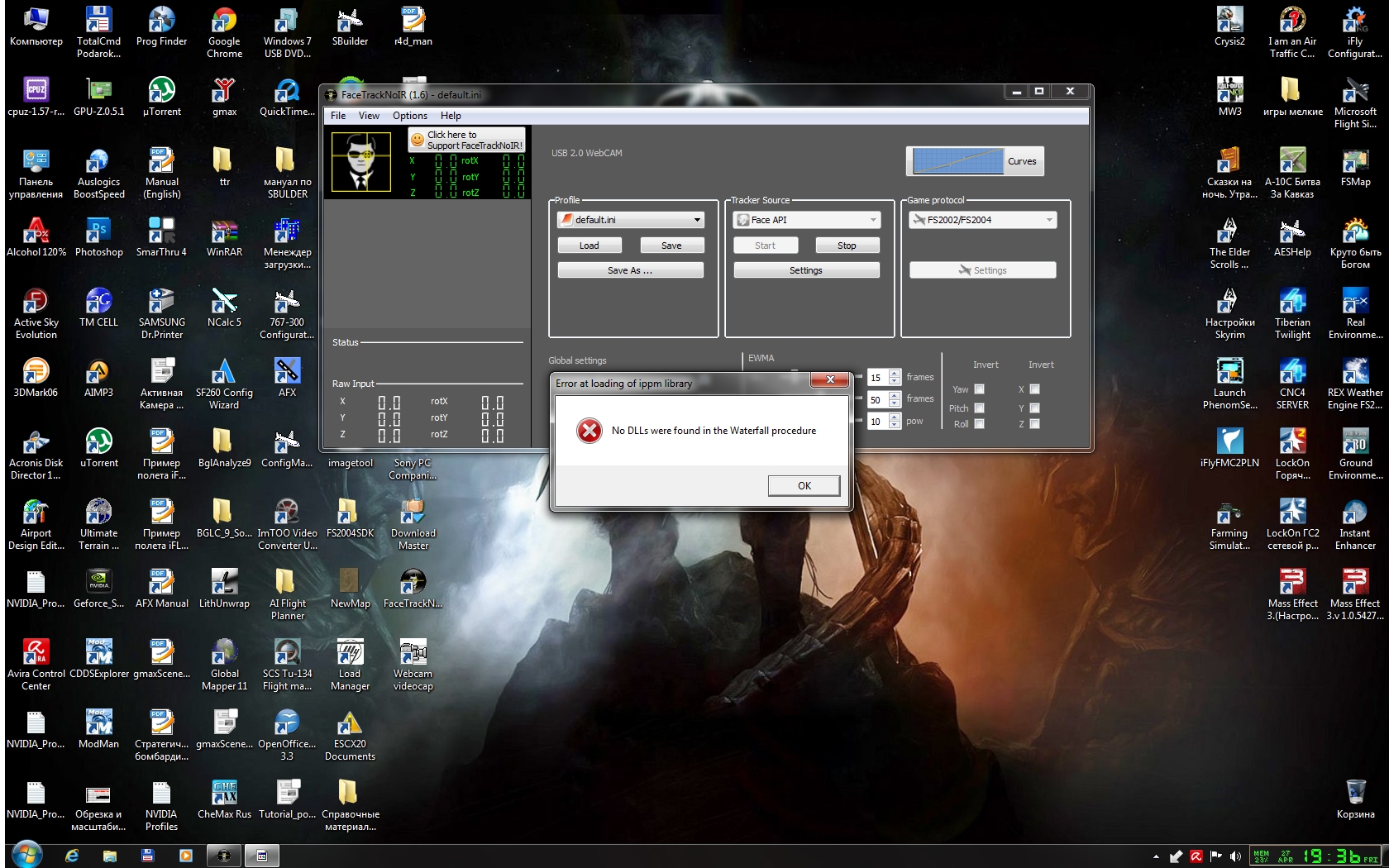The height and width of the screenshot is (868, 1389).
Task: Select the Avira Control Center desktop icon
Action: click(36, 666)
